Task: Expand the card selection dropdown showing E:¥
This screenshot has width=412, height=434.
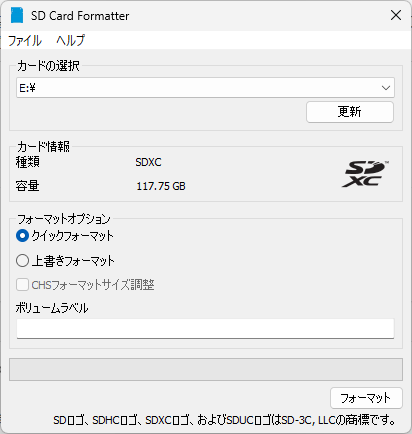Action: click(205, 88)
